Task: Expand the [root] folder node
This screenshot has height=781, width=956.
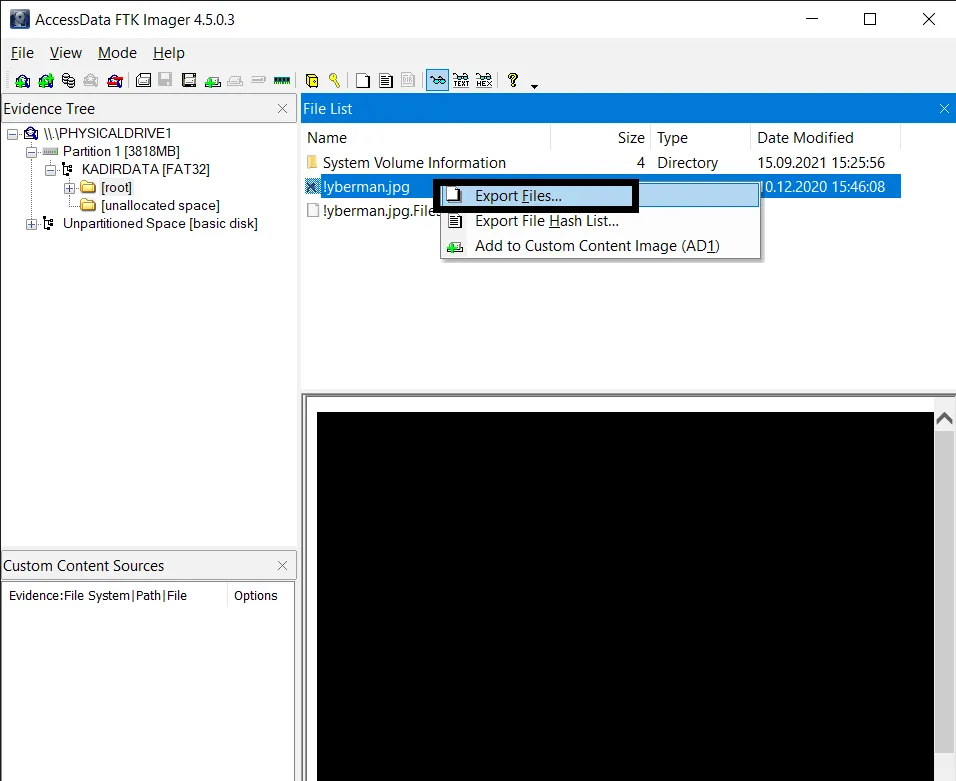Action: 70,188
